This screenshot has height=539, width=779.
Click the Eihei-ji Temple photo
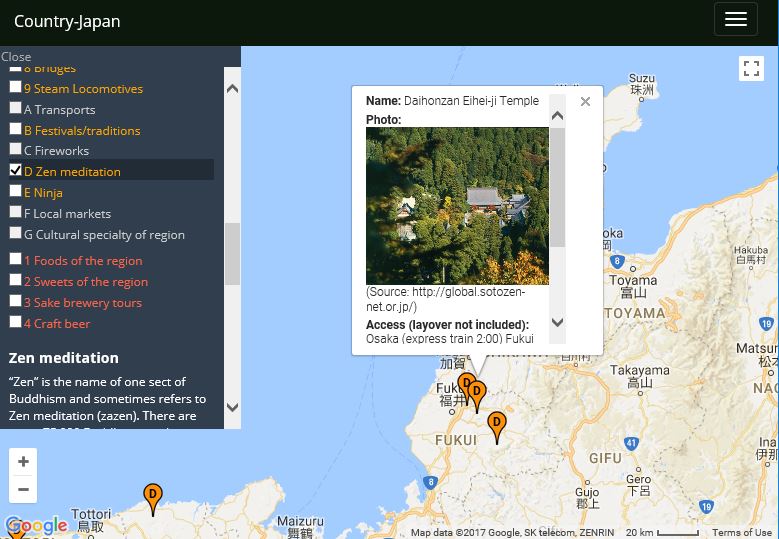click(457, 206)
